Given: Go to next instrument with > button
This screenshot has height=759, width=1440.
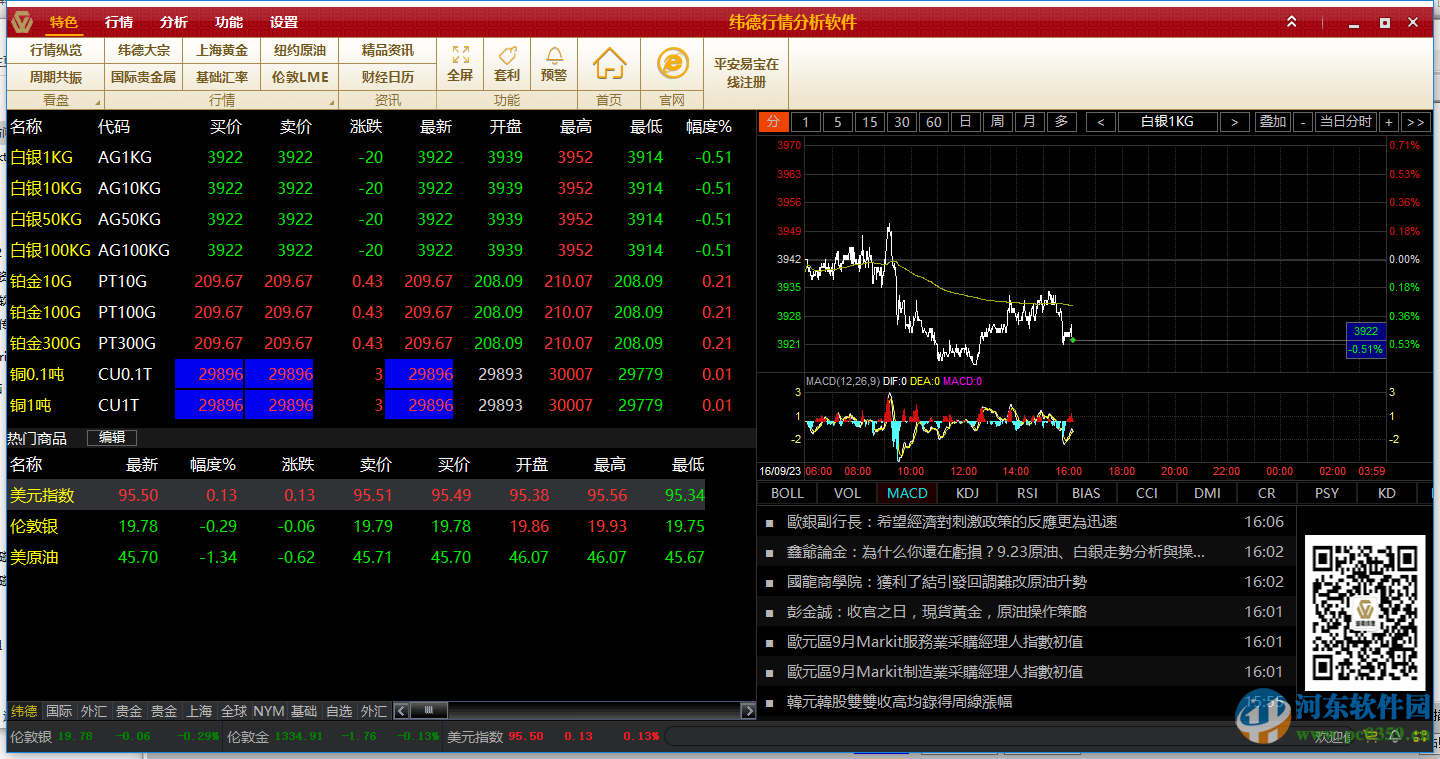Looking at the screenshot, I should (1235, 122).
